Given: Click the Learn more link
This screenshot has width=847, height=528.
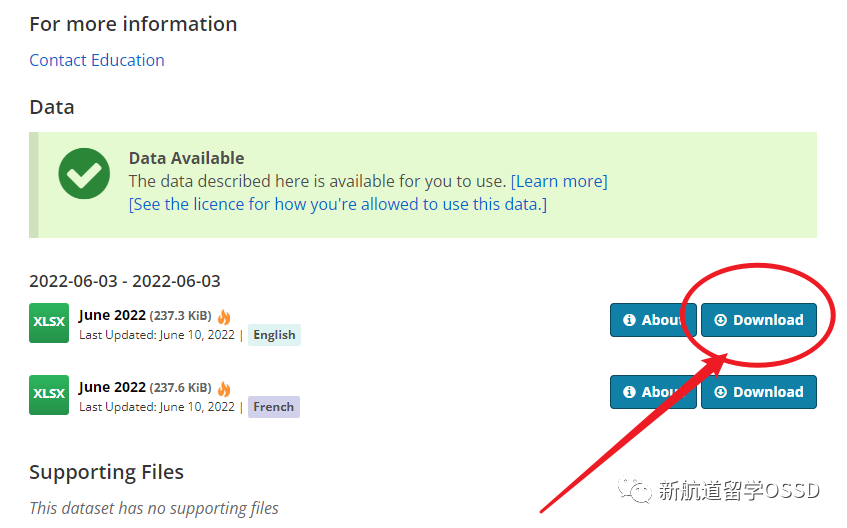Looking at the screenshot, I should pyautogui.click(x=559, y=181).
